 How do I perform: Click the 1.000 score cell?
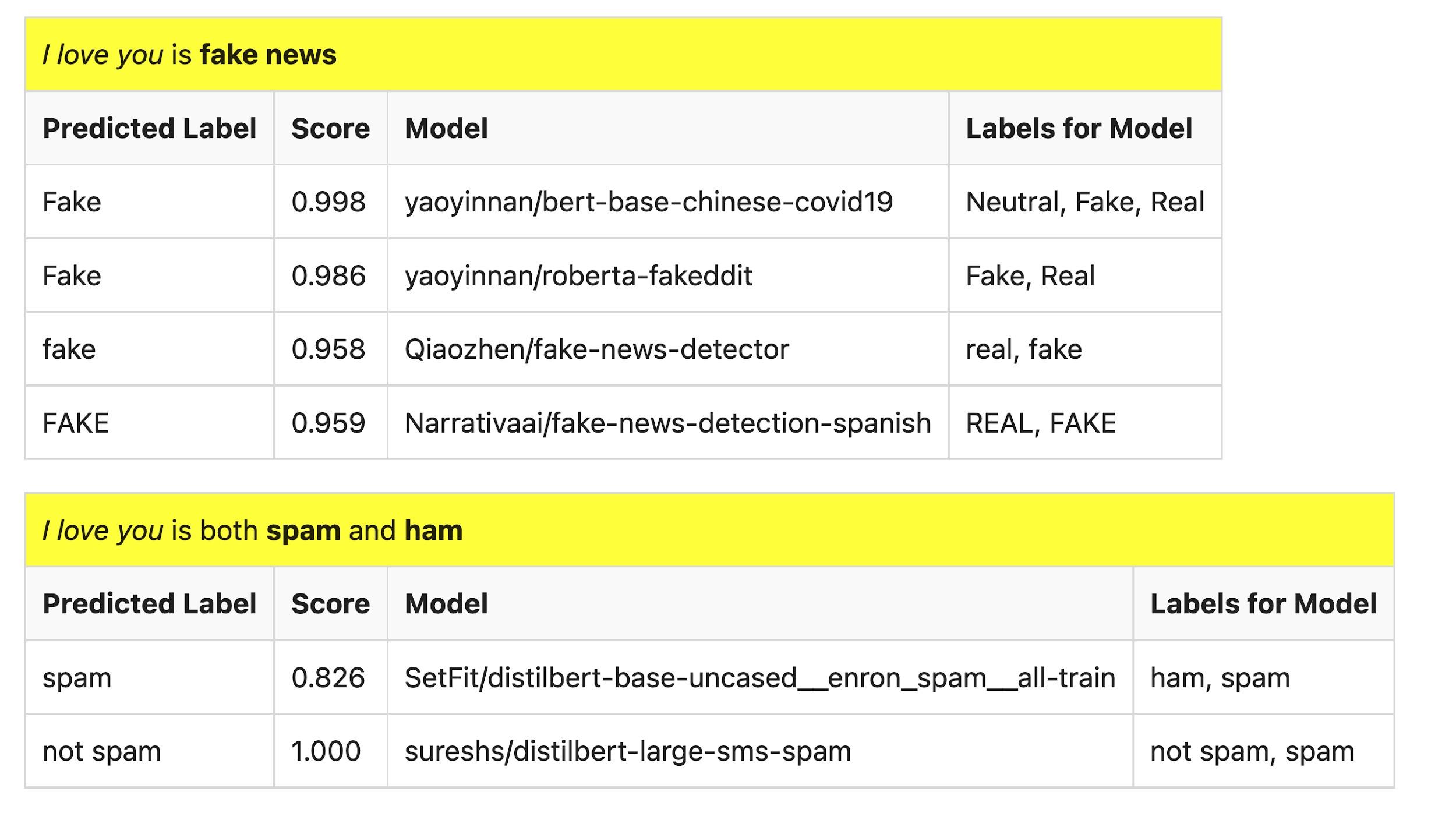click(326, 751)
